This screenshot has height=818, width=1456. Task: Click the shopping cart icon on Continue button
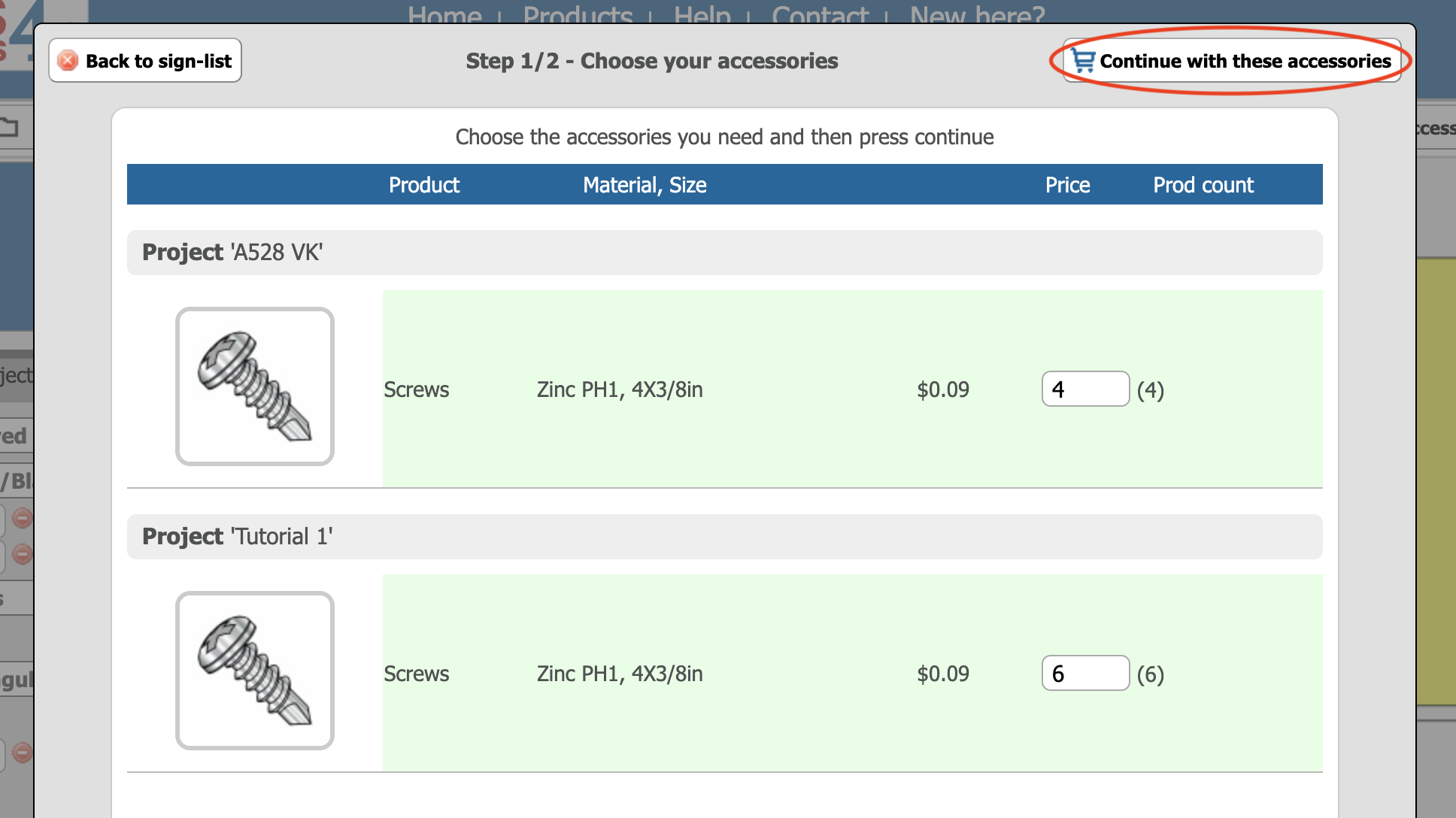1083,61
